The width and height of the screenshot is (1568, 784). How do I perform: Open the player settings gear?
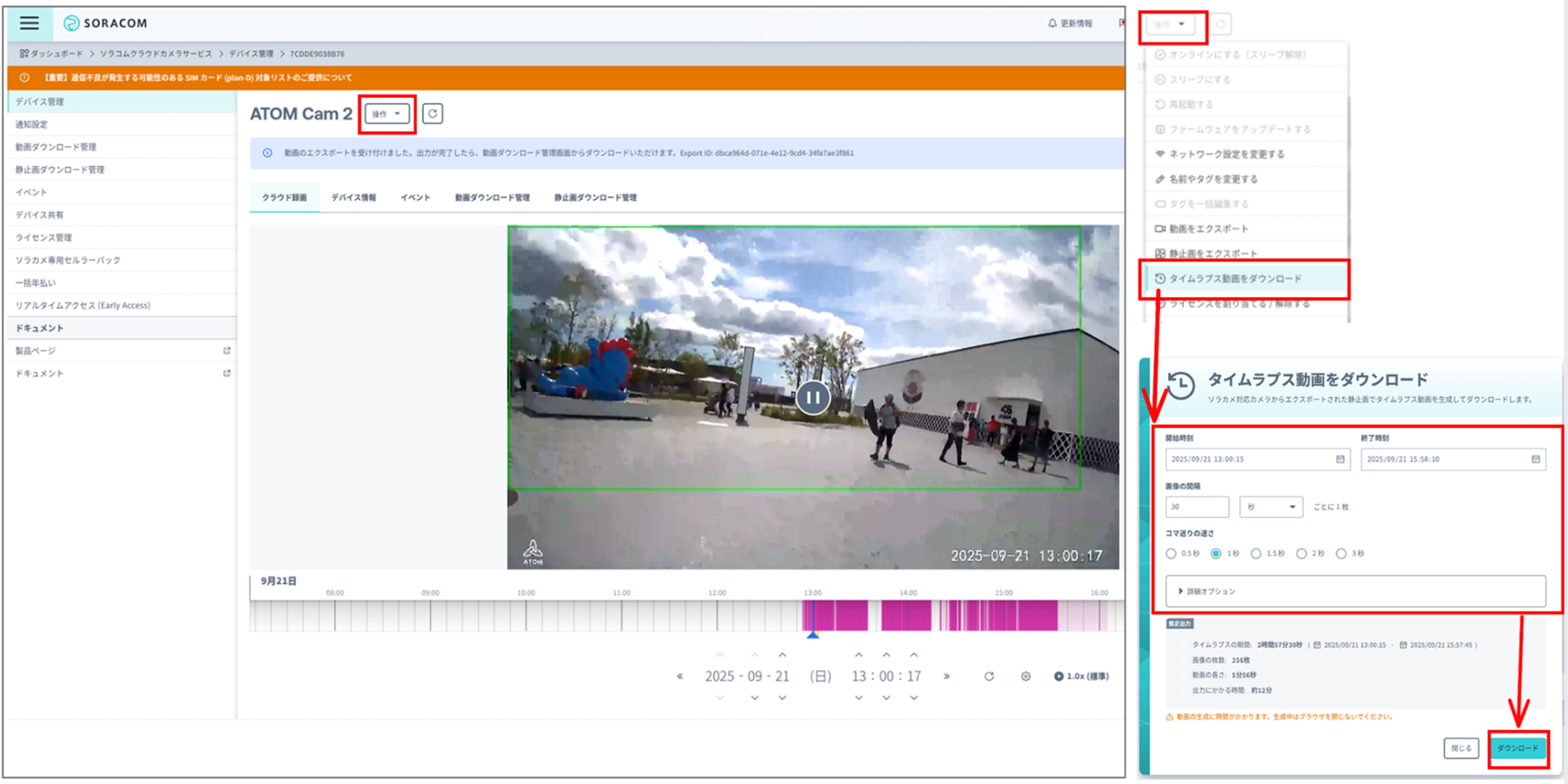[x=1026, y=676]
